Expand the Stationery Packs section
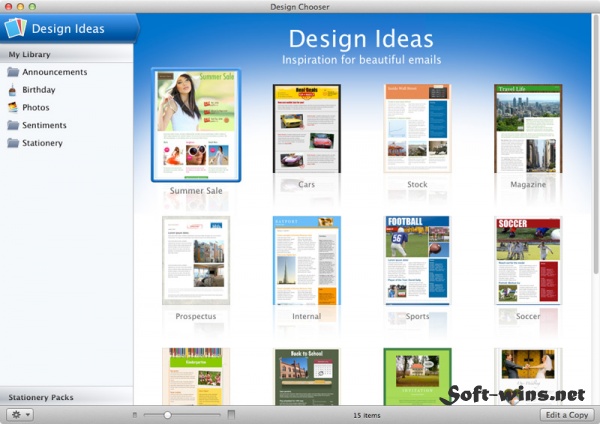Screen dimensions: 600x424 (x=67, y=397)
